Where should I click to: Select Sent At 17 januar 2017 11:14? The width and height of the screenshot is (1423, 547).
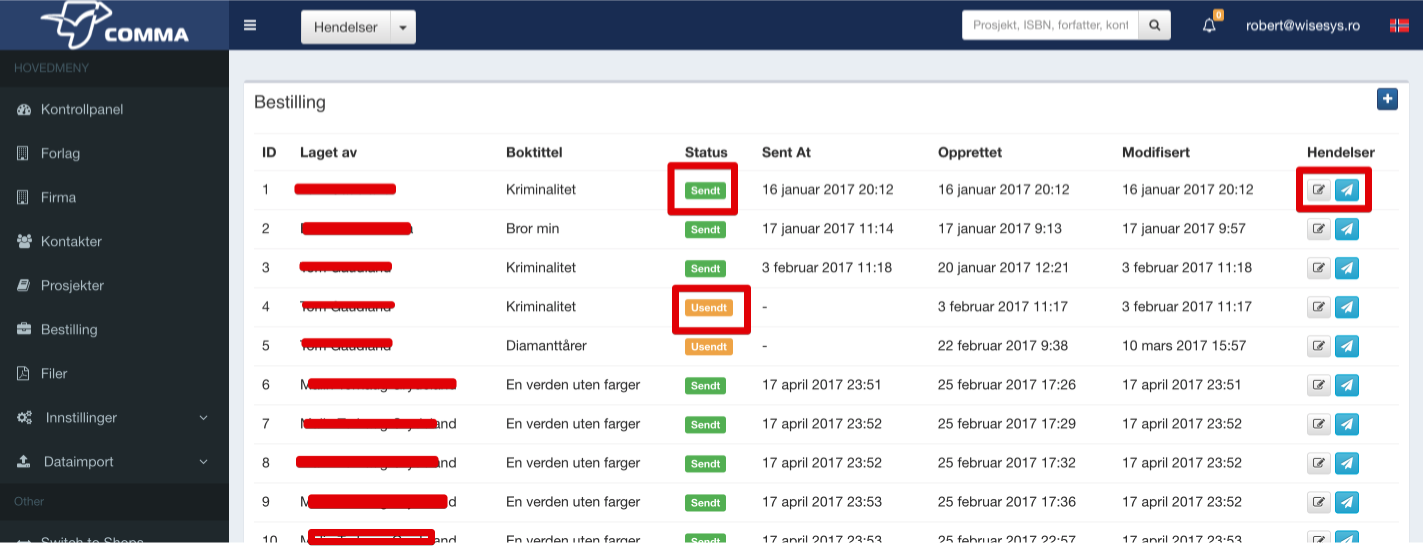click(x=828, y=229)
